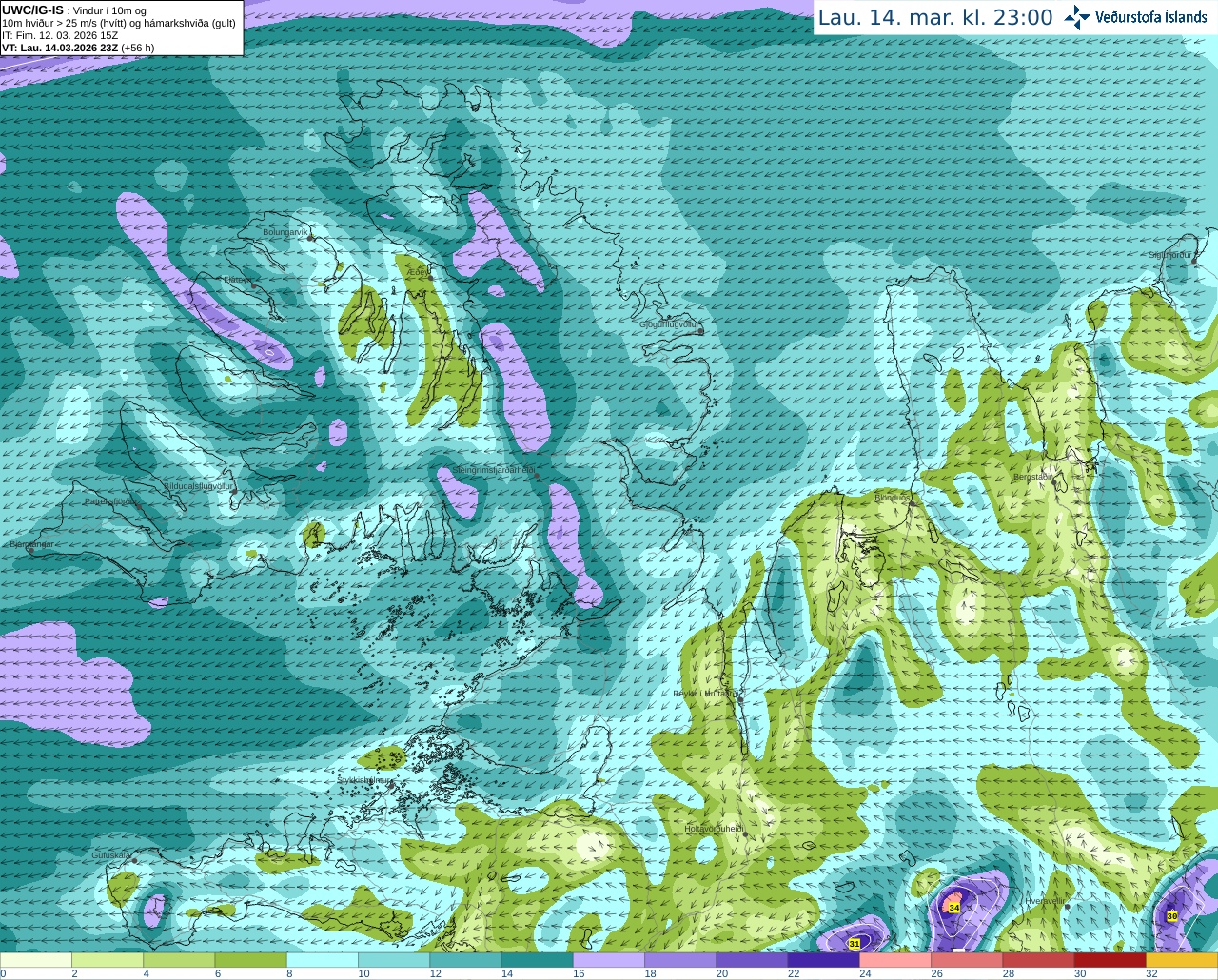This screenshot has width=1218, height=980.
Task: Click the yellow gust marker labeled 30
Action: click(1172, 916)
